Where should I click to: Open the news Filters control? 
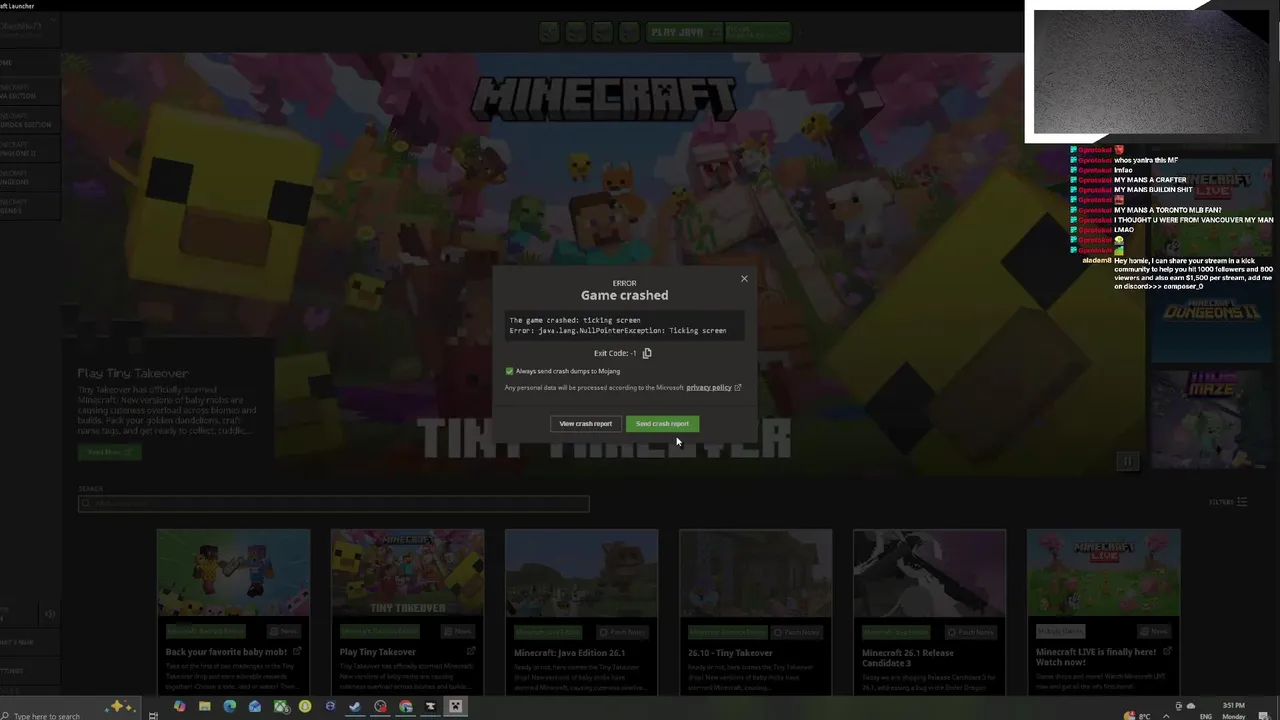[1227, 502]
